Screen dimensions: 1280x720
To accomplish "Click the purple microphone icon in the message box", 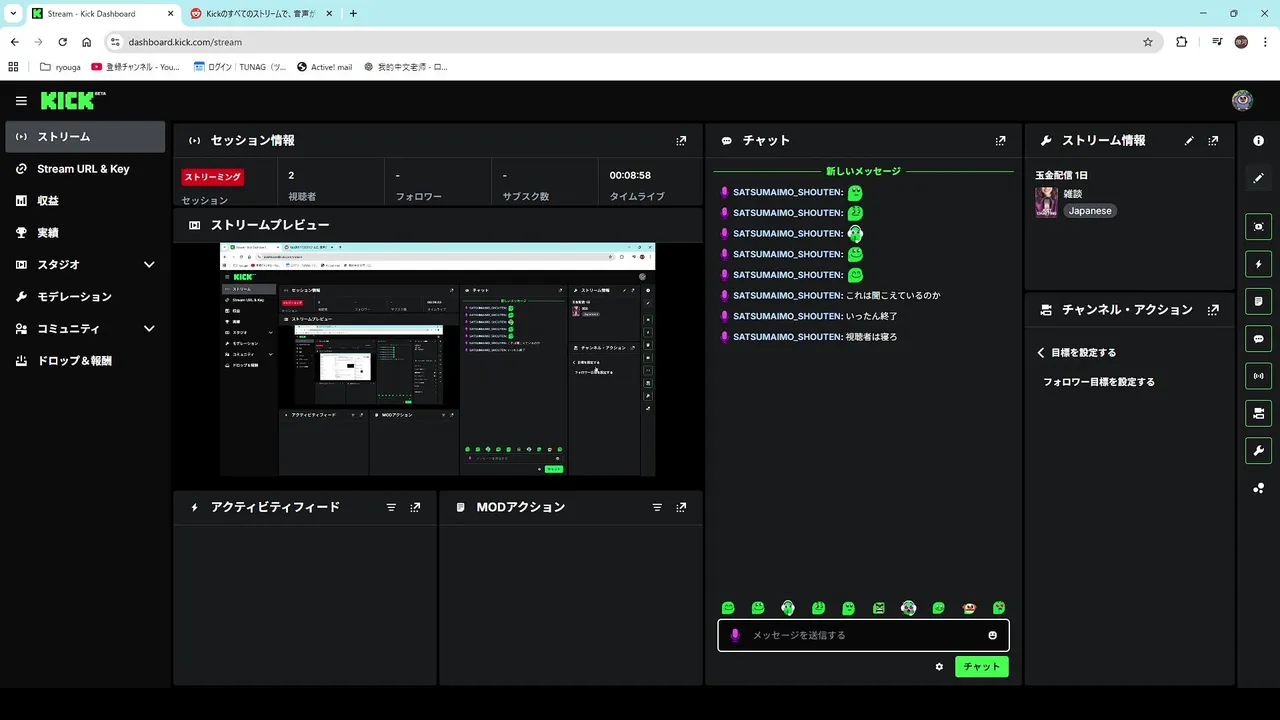I will (x=735, y=635).
